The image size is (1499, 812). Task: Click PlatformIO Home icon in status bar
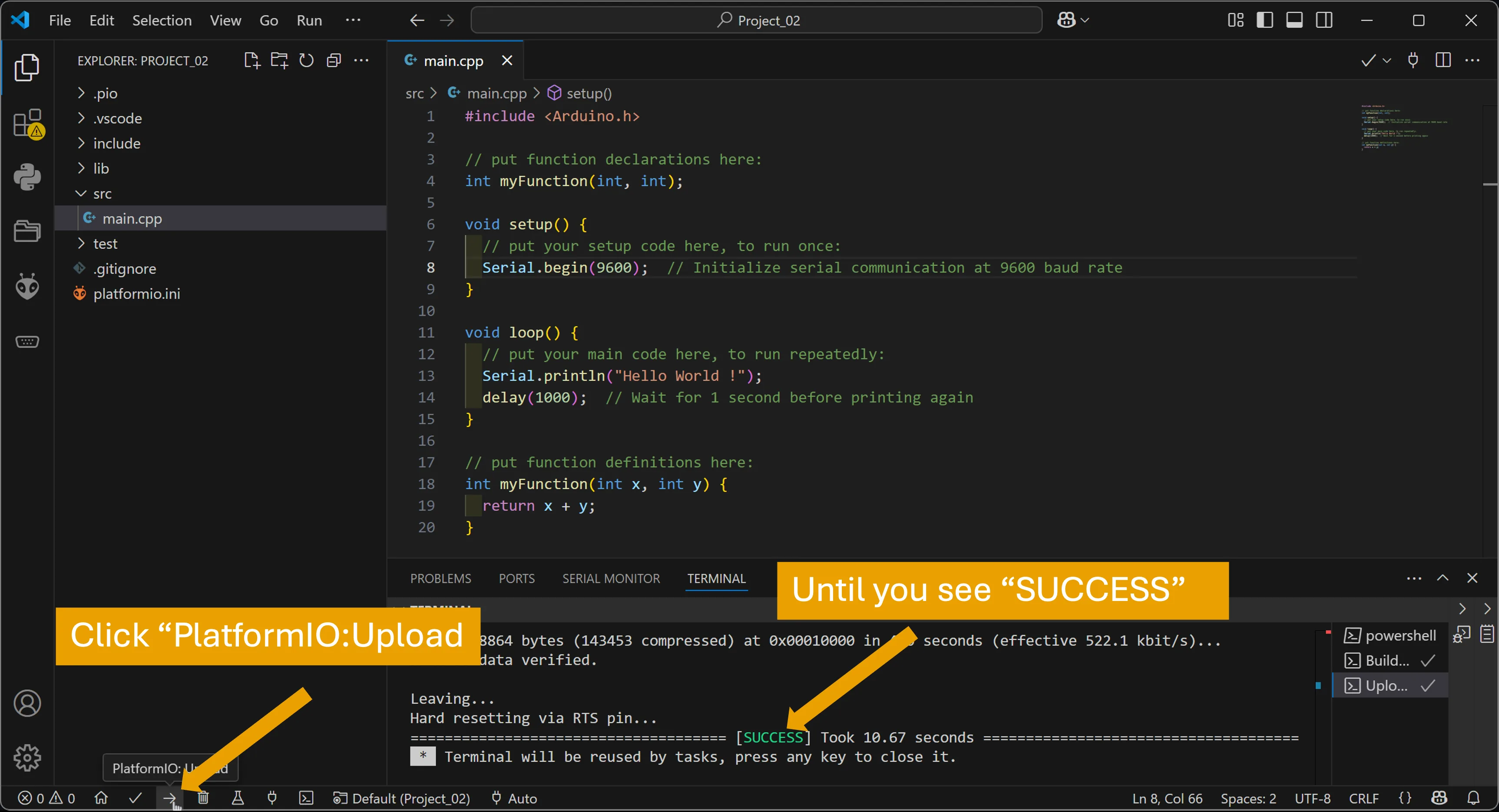click(x=101, y=798)
